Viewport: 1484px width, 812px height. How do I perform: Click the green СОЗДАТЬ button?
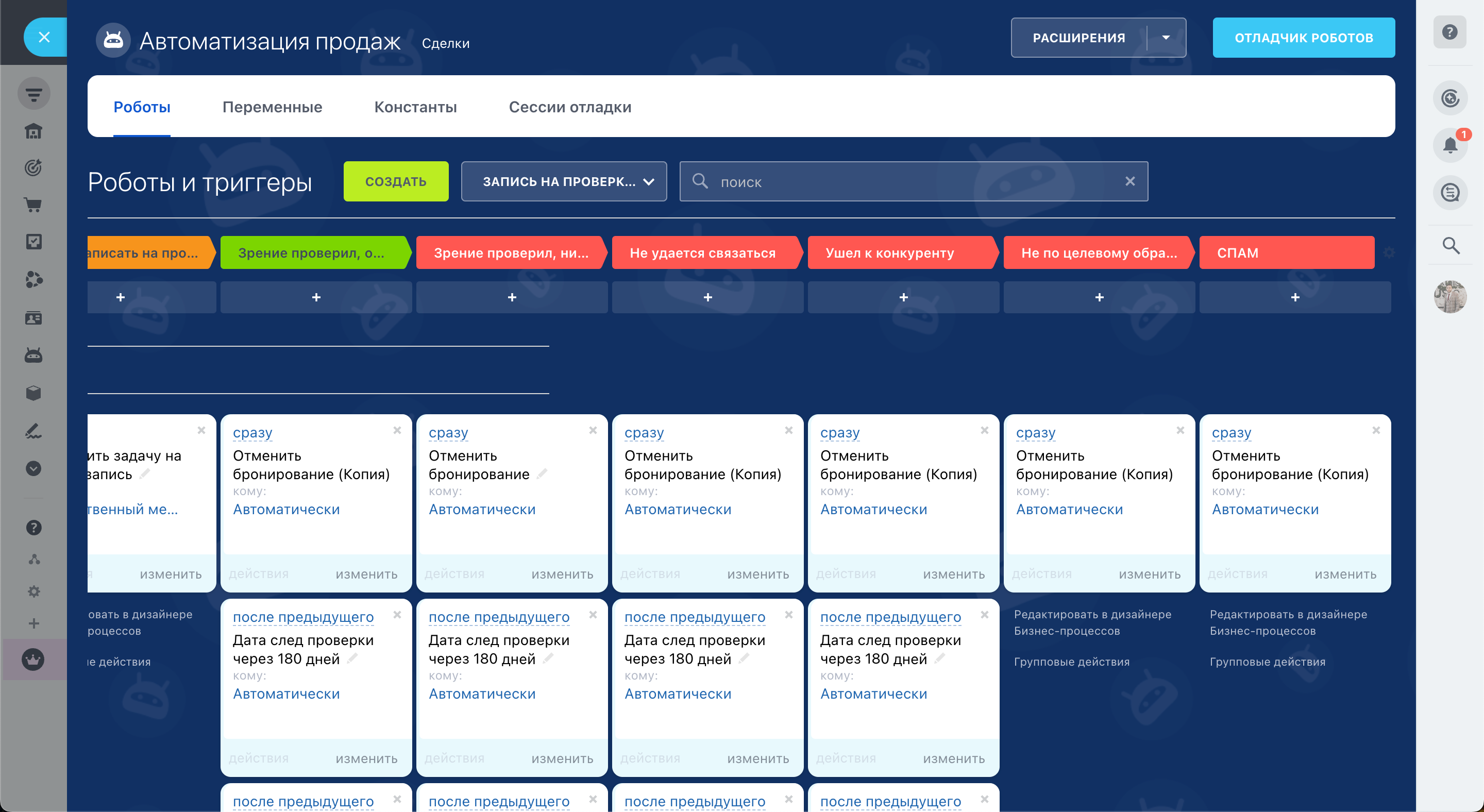click(395, 182)
